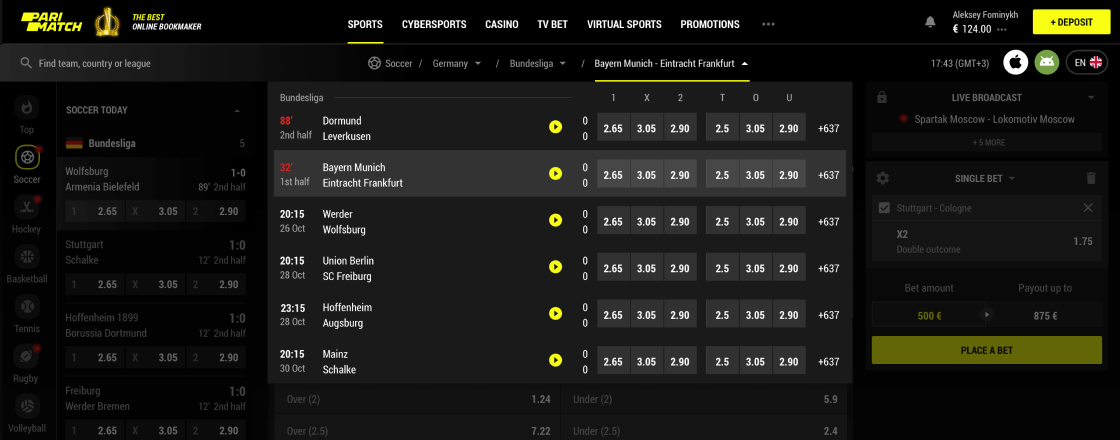This screenshot has height=440, width=1120.
Task: Expand the Bundesliga breadcrumb dropdown
Action: (563, 64)
